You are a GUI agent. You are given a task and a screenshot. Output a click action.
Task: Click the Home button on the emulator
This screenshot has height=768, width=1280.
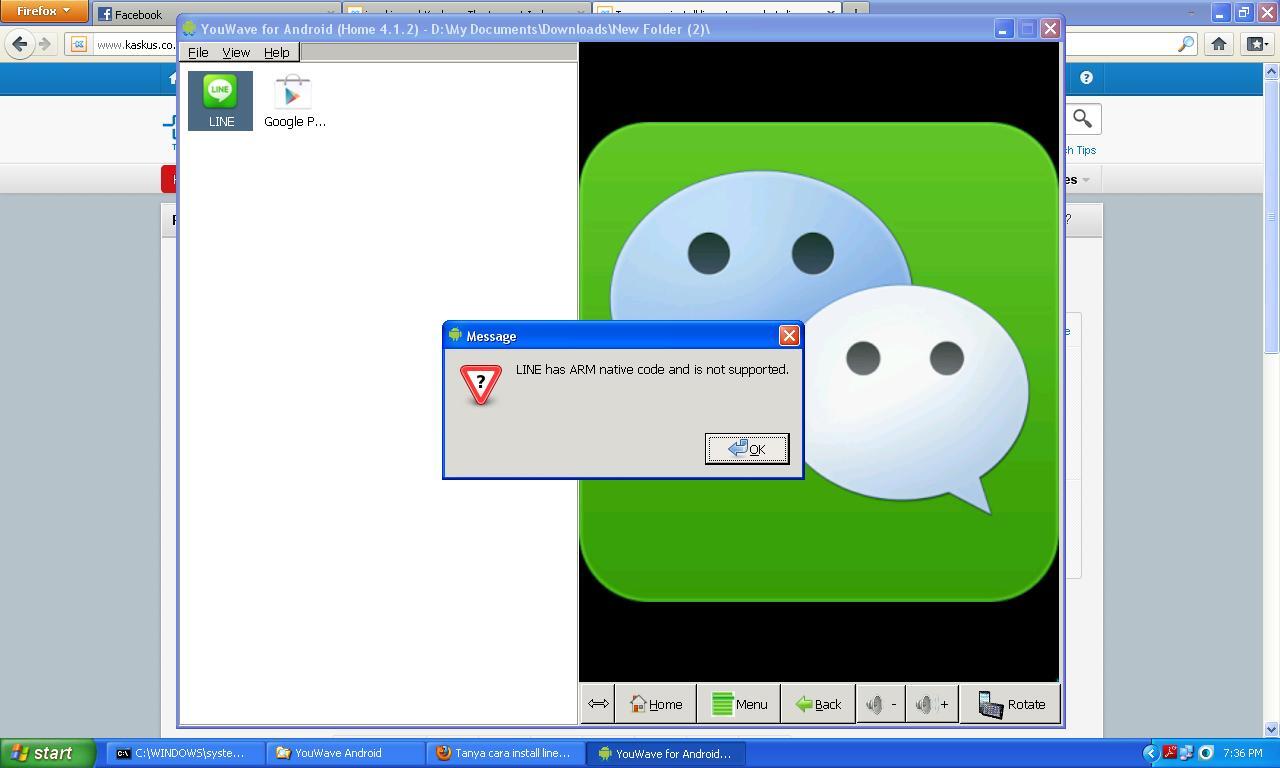click(656, 704)
